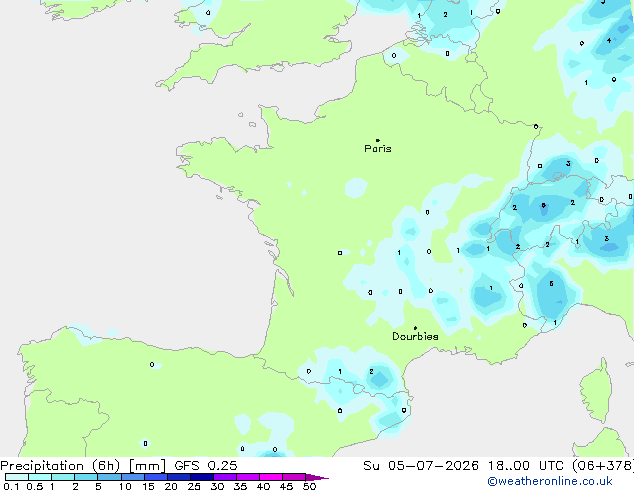634x490 pixels.
Task: Pick the 5–10 mm legend color swatch
Action: 109,477
